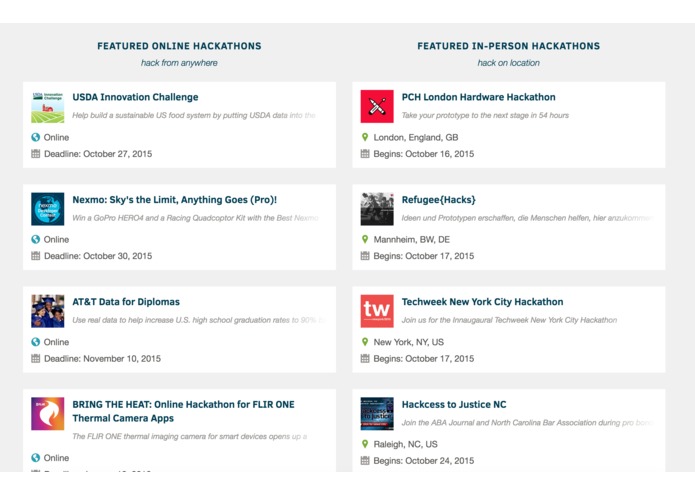Click 'Online' label in USDA Innovation Challenge card
Image resolution: width=695 pixels, height=494 pixels.
56,137
